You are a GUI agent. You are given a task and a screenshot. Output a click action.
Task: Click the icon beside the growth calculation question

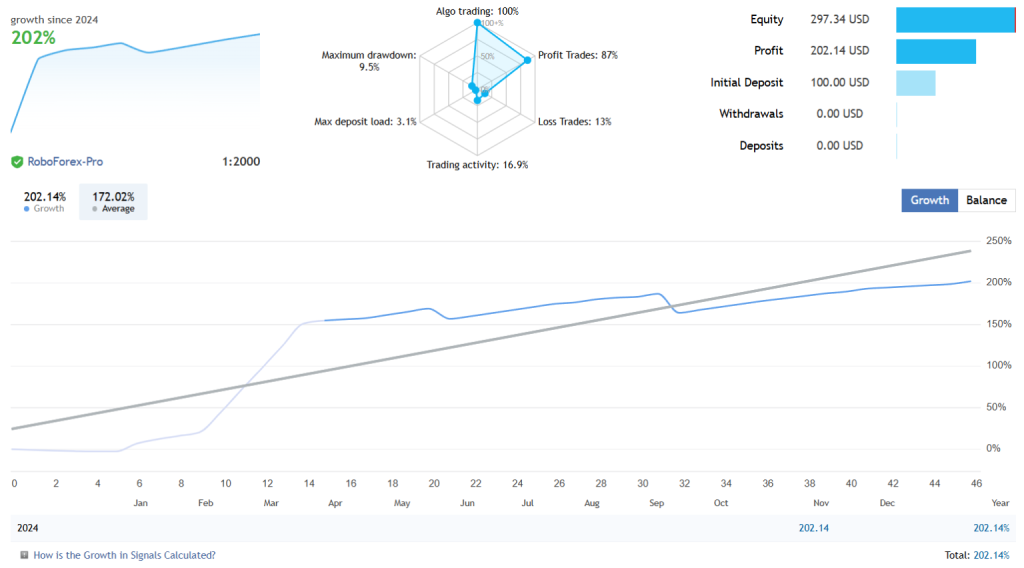24,555
